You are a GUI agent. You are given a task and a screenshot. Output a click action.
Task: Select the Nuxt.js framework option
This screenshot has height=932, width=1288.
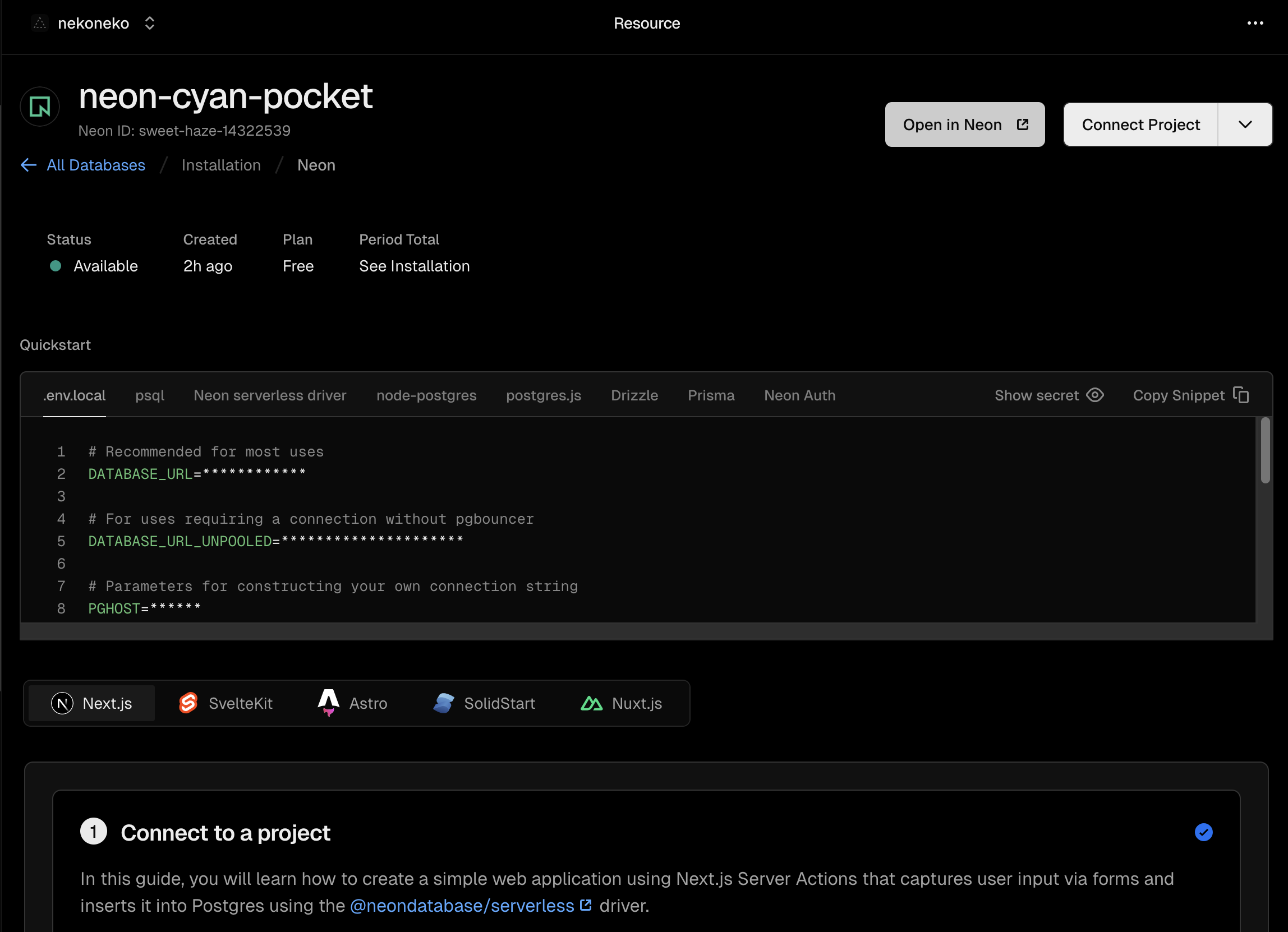tap(622, 703)
